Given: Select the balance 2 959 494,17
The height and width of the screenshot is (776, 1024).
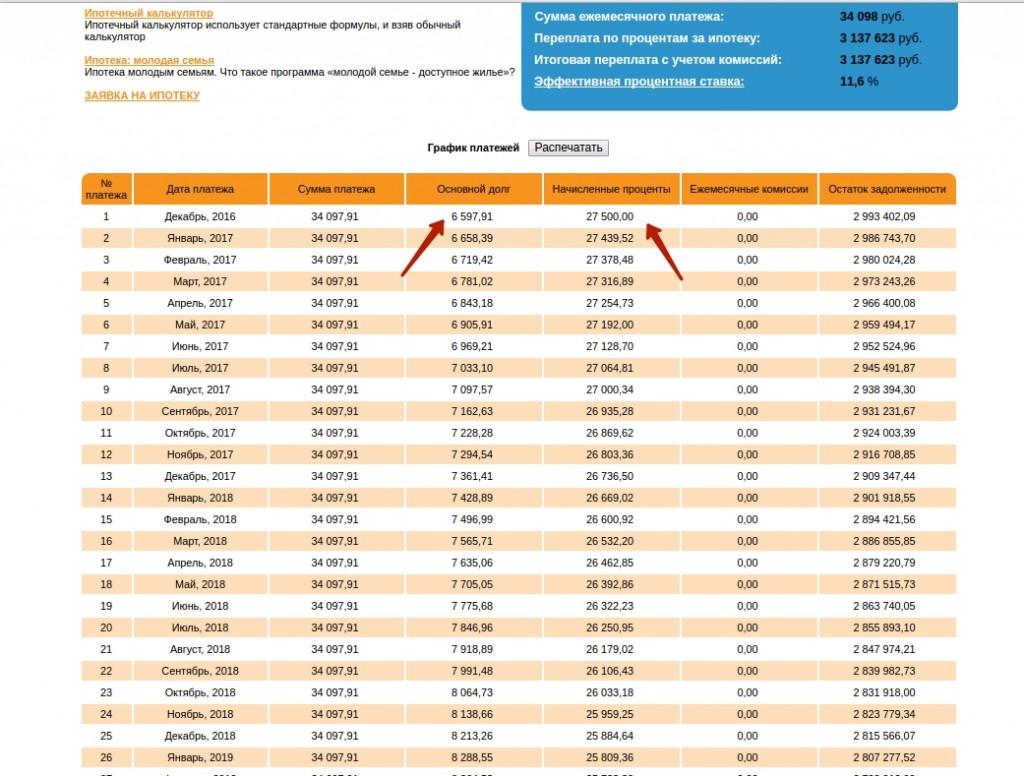Looking at the screenshot, I should (x=884, y=325).
